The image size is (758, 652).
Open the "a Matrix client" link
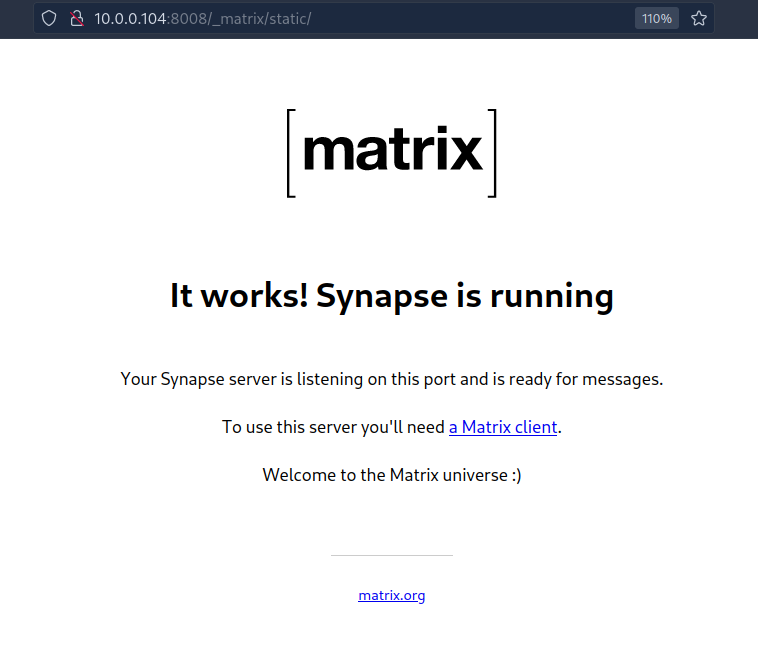[503, 427]
